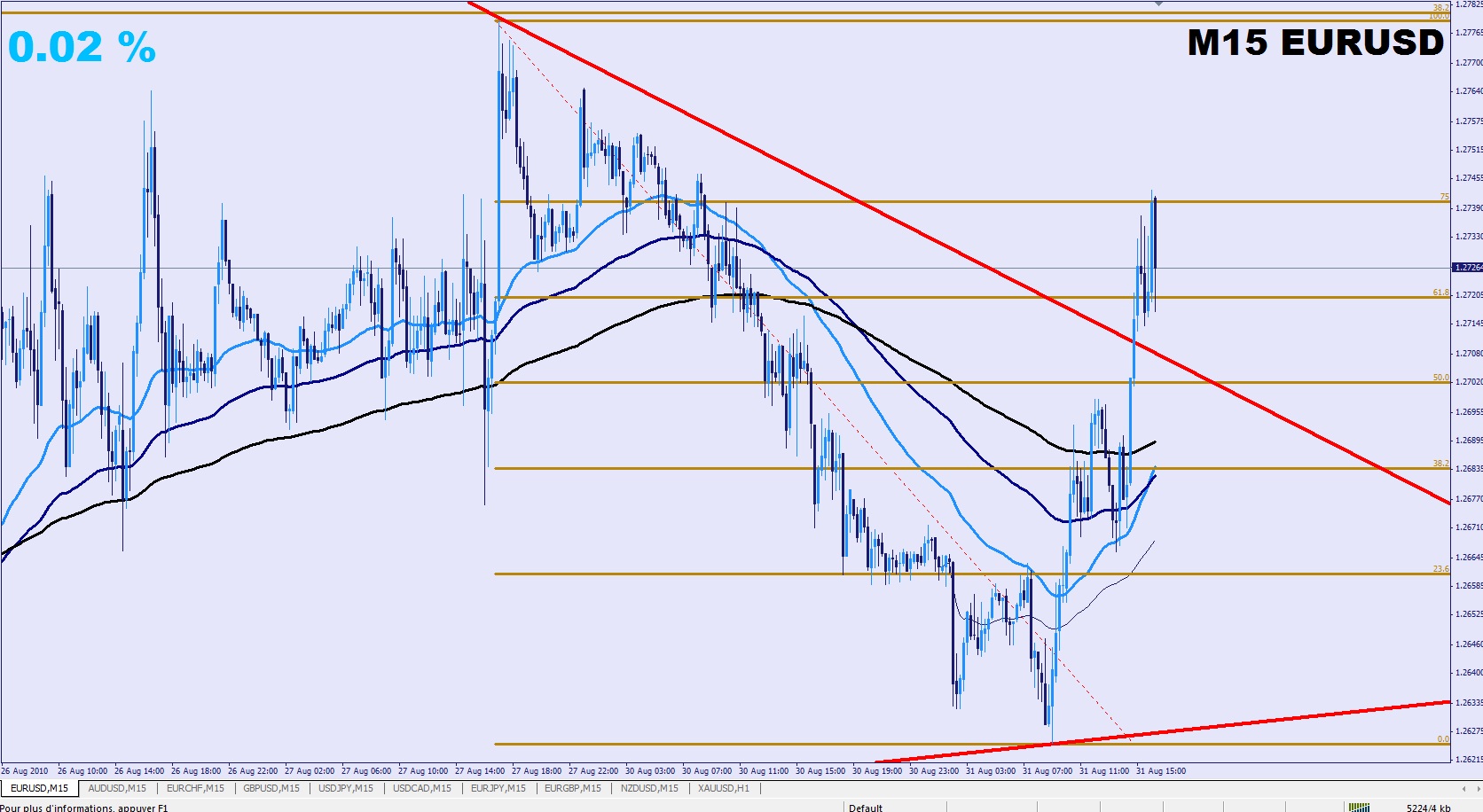Open the AUDUSD,M15 chart tab

pos(117,788)
